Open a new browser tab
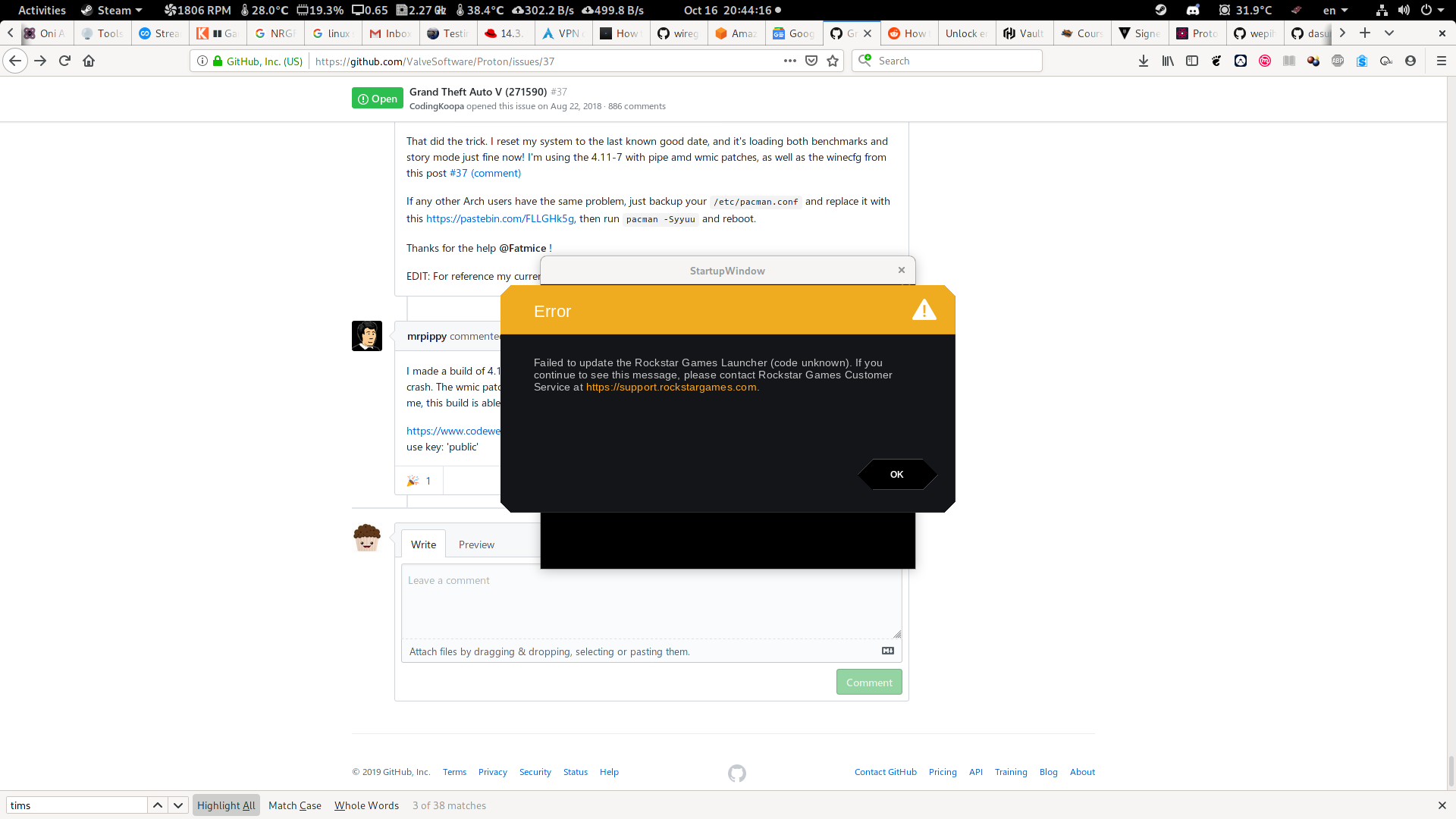The height and width of the screenshot is (819, 1456). pyautogui.click(x=1365, y=33)
